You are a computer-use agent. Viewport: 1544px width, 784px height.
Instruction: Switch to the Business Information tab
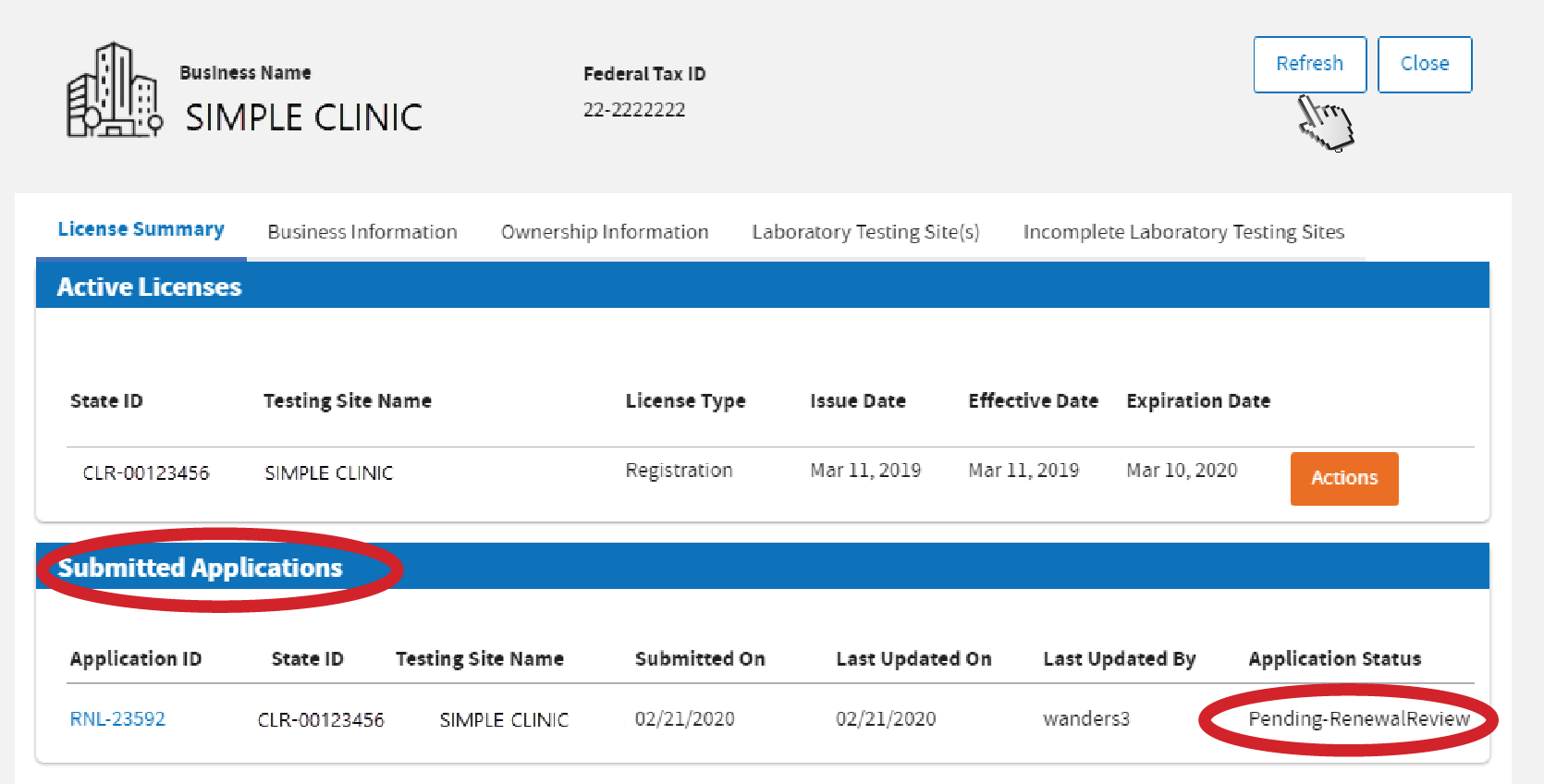tap(361, 232)
